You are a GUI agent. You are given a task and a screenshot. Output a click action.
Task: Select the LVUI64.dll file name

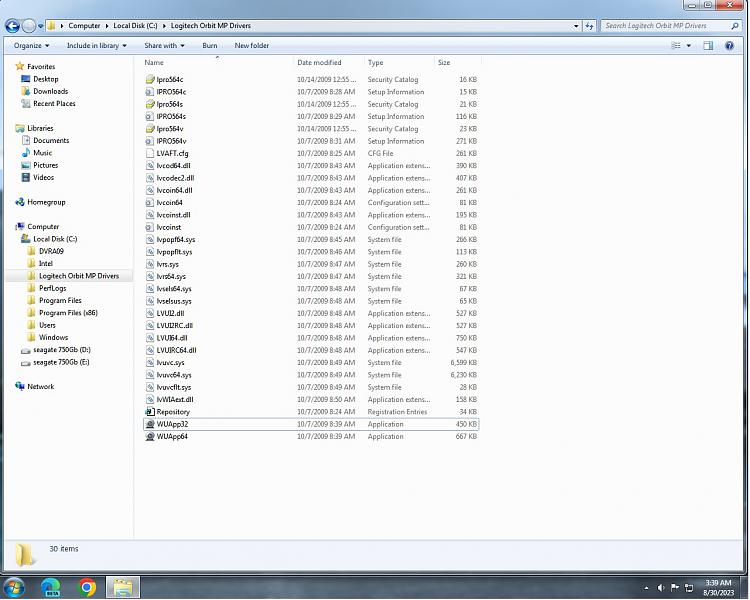[x=172, y=338]
